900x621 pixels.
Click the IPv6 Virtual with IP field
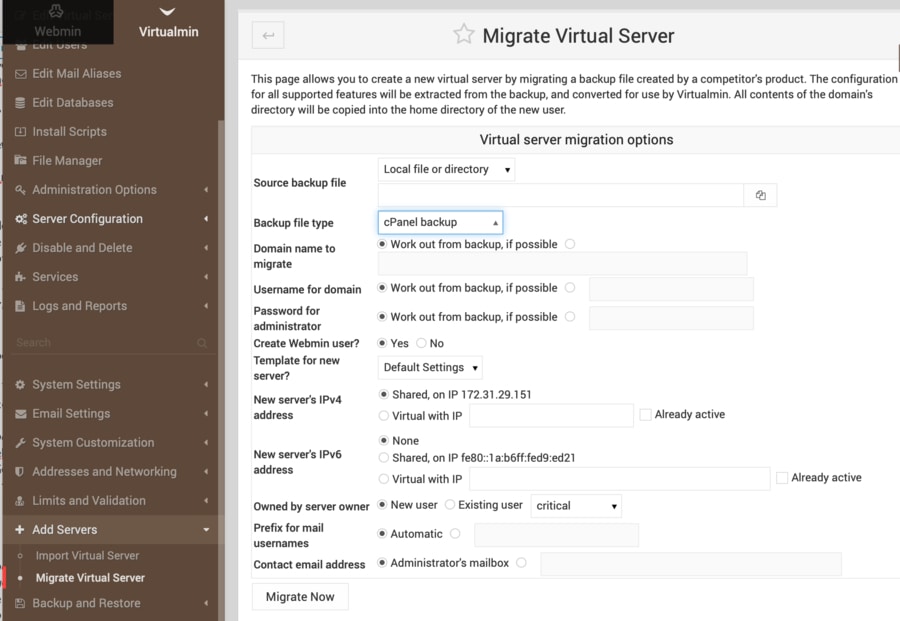pyautogui.click(x=619, y=479)
